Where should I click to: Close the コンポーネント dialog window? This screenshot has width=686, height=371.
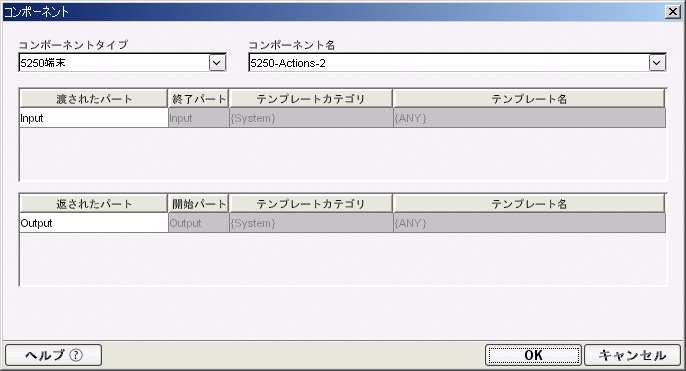coord(672,11)
